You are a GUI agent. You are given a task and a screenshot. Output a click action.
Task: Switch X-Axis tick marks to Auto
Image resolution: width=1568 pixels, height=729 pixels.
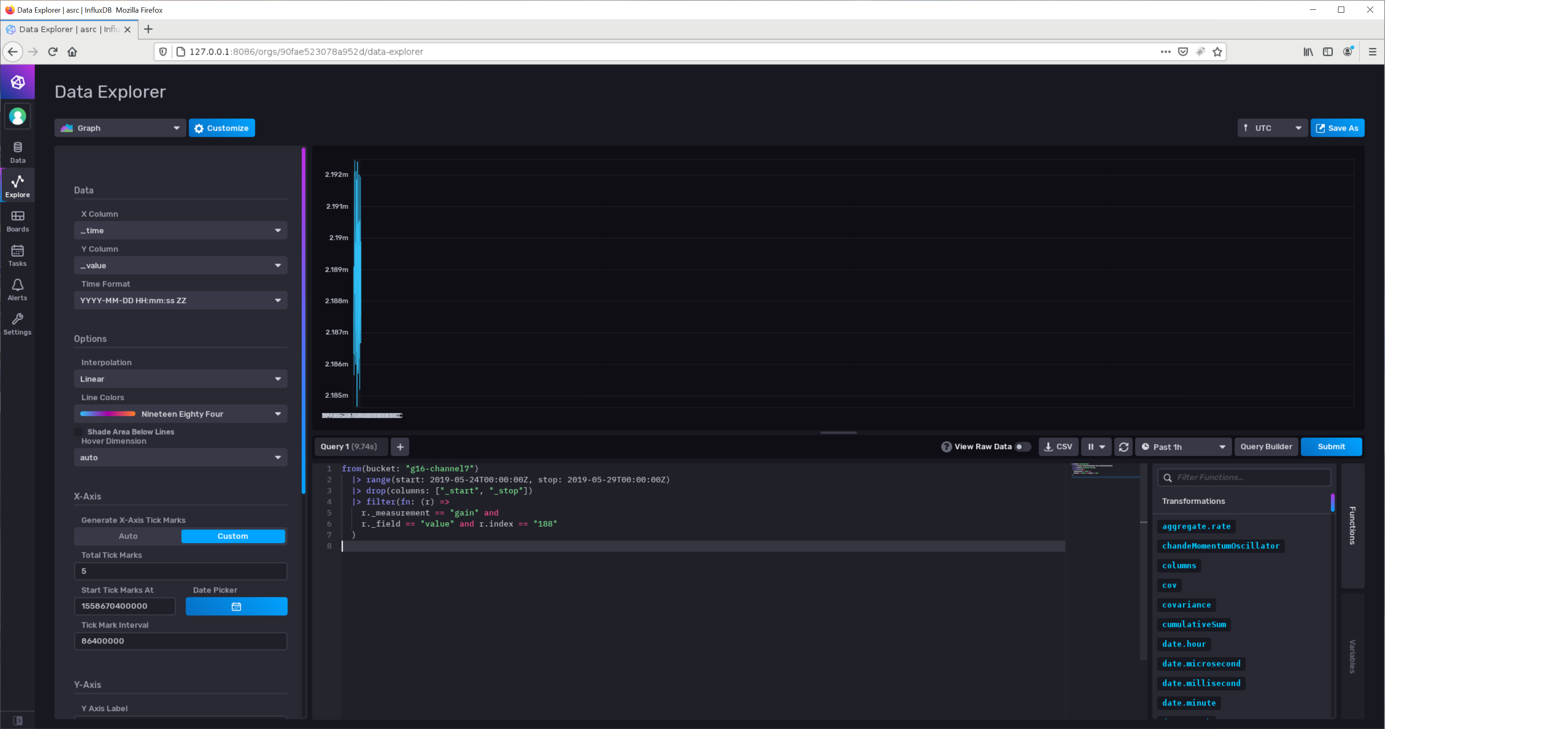tap(128, 536)
